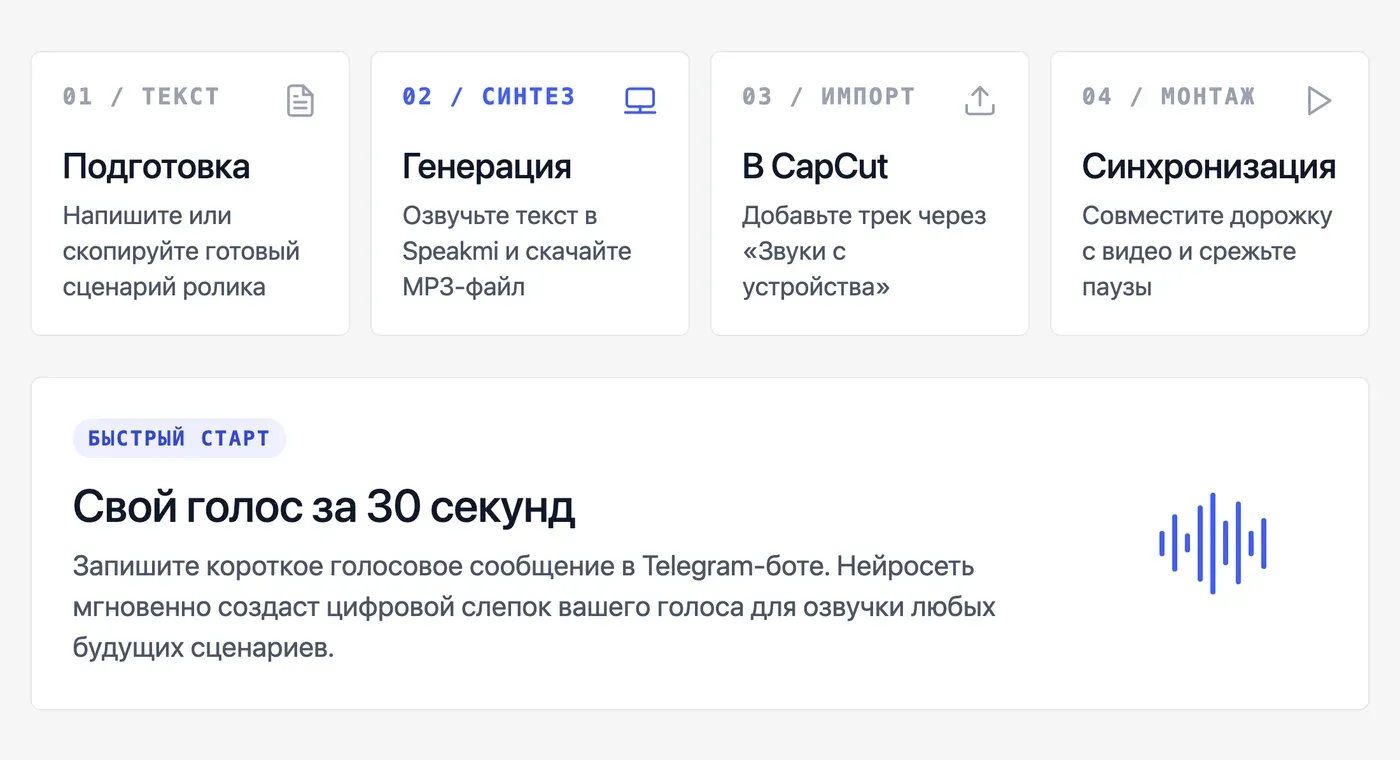Click the "02 / СИНТЕЗ" step label
The image size is (1400, 760).
[489, 97]
